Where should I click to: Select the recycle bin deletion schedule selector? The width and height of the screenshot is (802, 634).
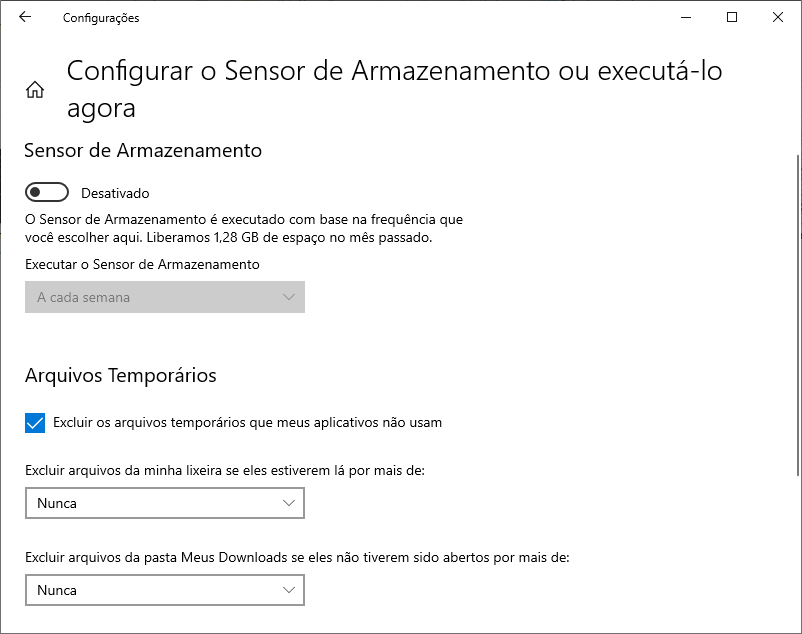pos(164,503)
